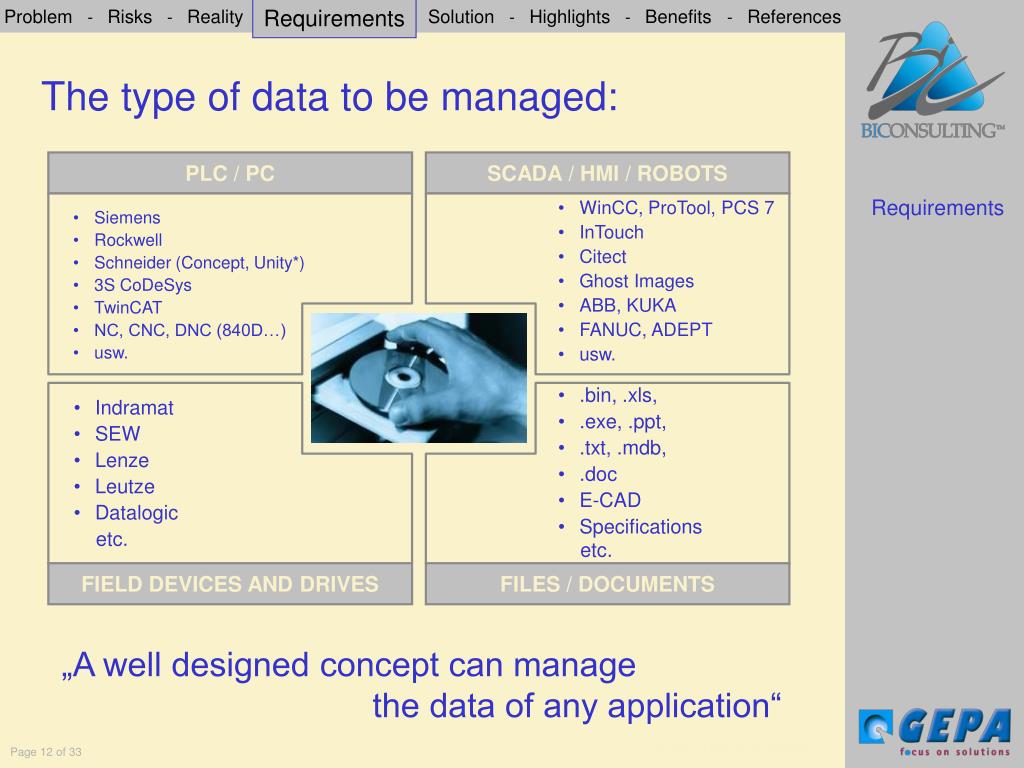Screen dimensions: 1024x768
Task: Select the Reality tab
Action: [215, 16]
